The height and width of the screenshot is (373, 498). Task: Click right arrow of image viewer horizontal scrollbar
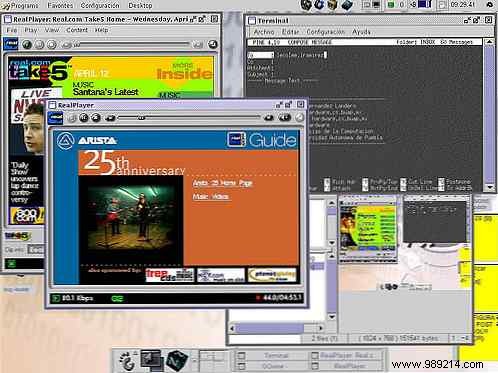click(321, 328)
